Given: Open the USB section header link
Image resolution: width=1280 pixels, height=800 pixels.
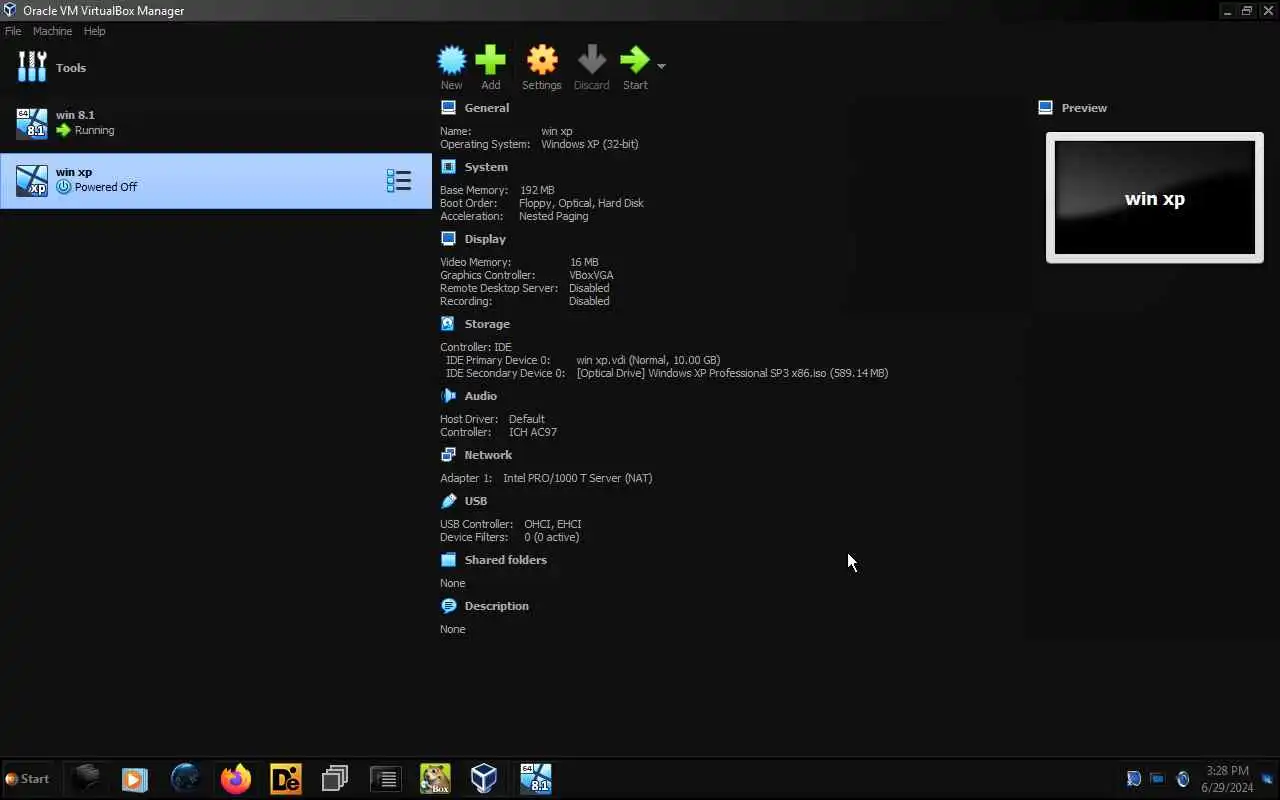Looking at the screenshot, I should (476, 501).
